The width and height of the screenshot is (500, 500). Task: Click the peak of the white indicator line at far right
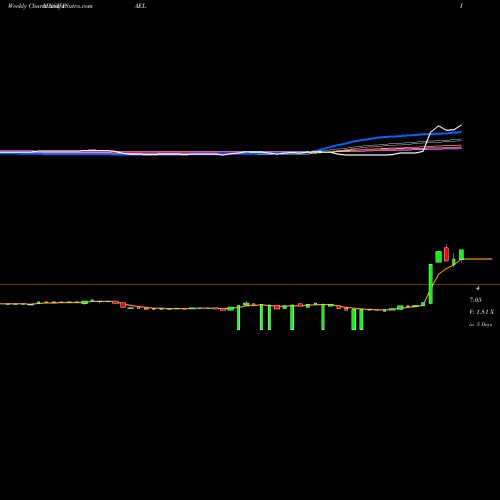(461, 125)
